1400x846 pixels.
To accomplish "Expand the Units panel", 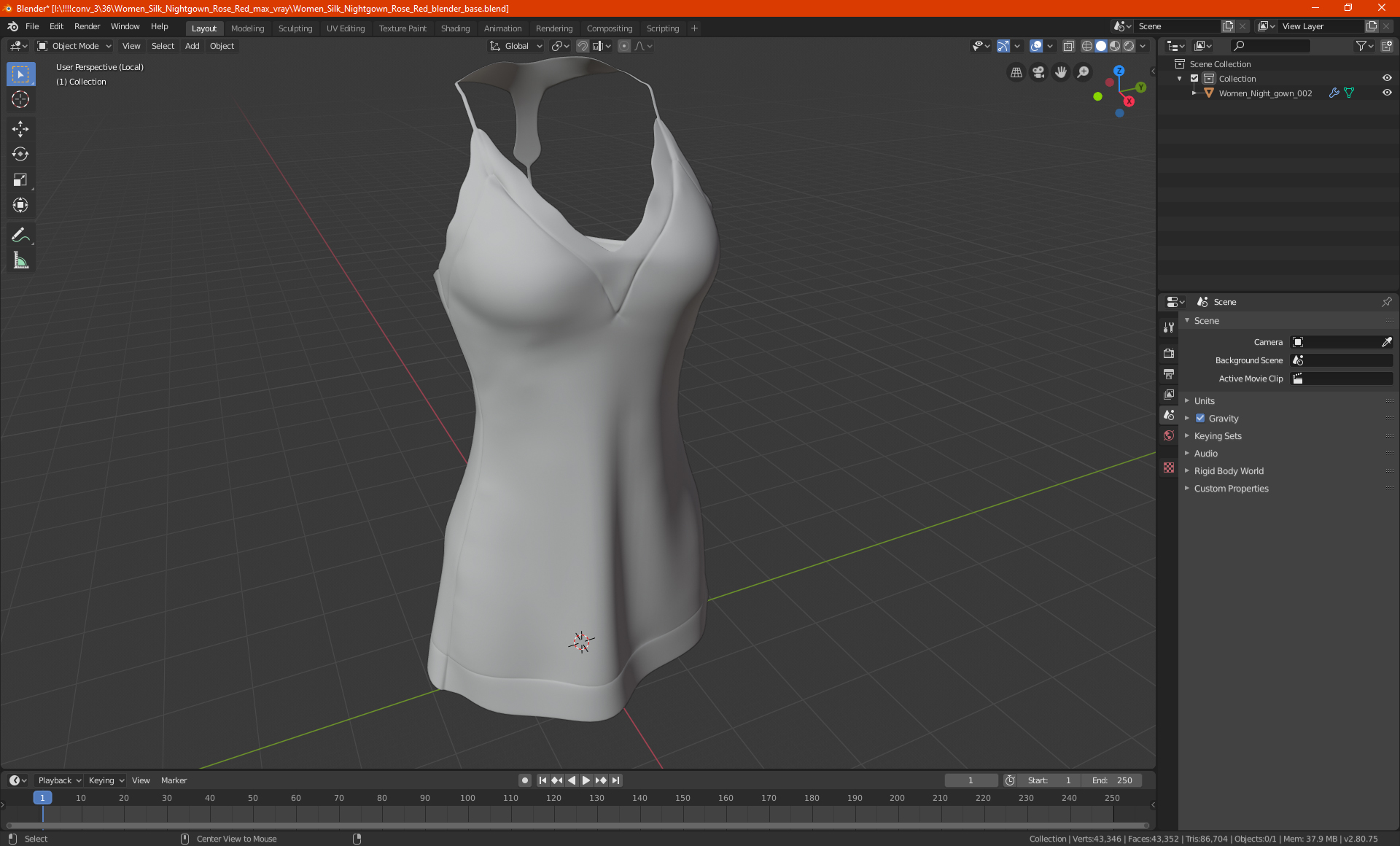I will click(x=1204, y=401).
